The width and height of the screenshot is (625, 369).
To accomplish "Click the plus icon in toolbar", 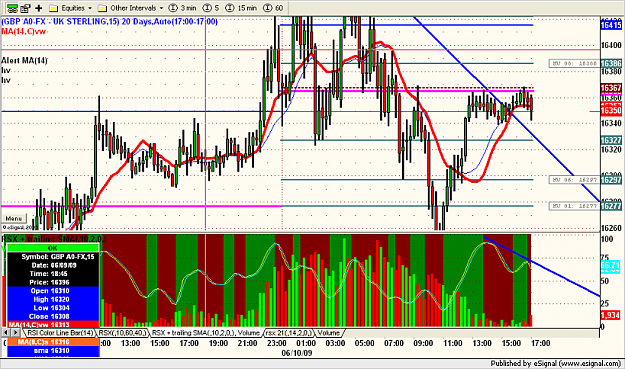I will click(x=39, y=8).
